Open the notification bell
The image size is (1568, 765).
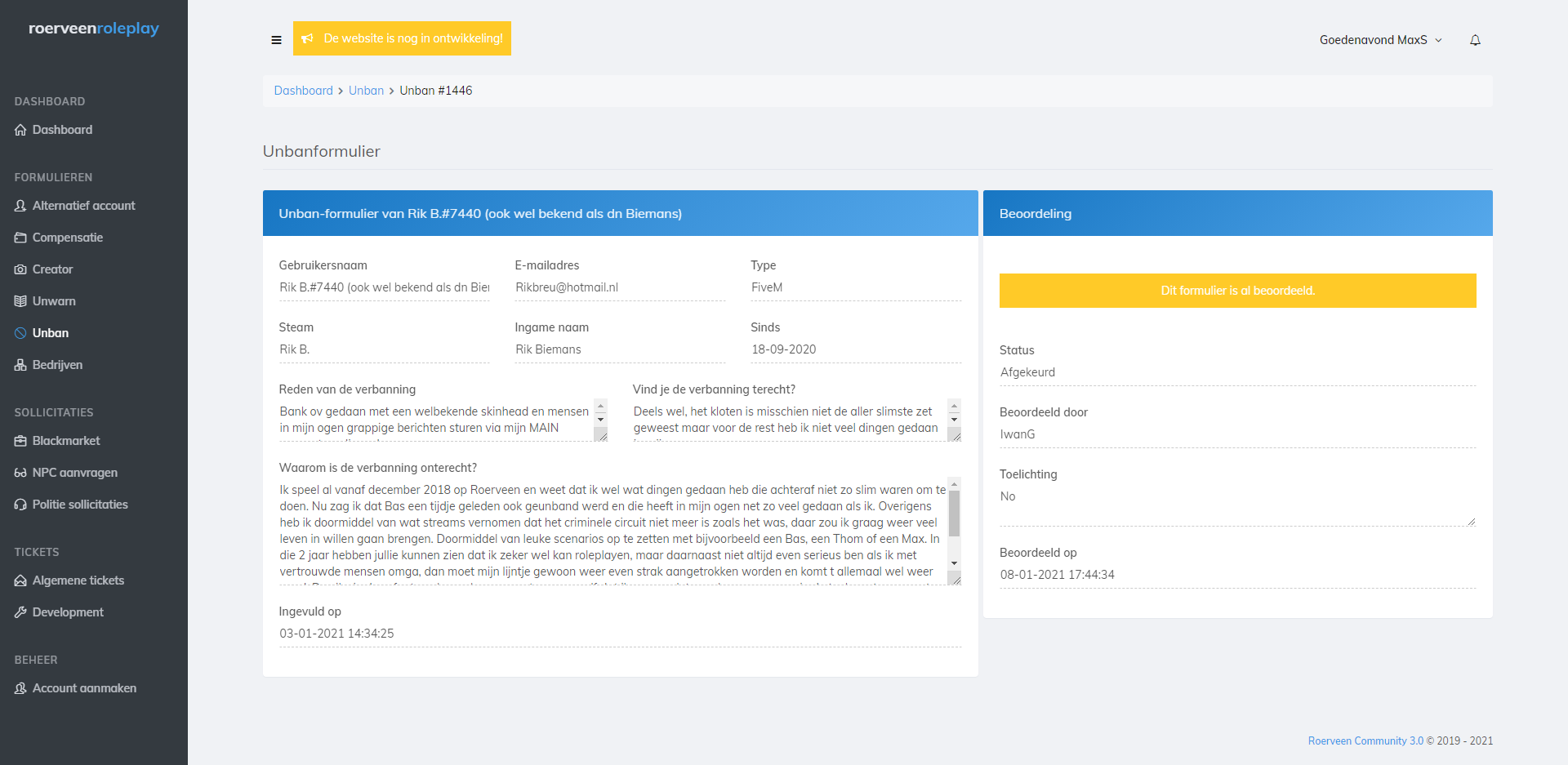pos(1475,40)
